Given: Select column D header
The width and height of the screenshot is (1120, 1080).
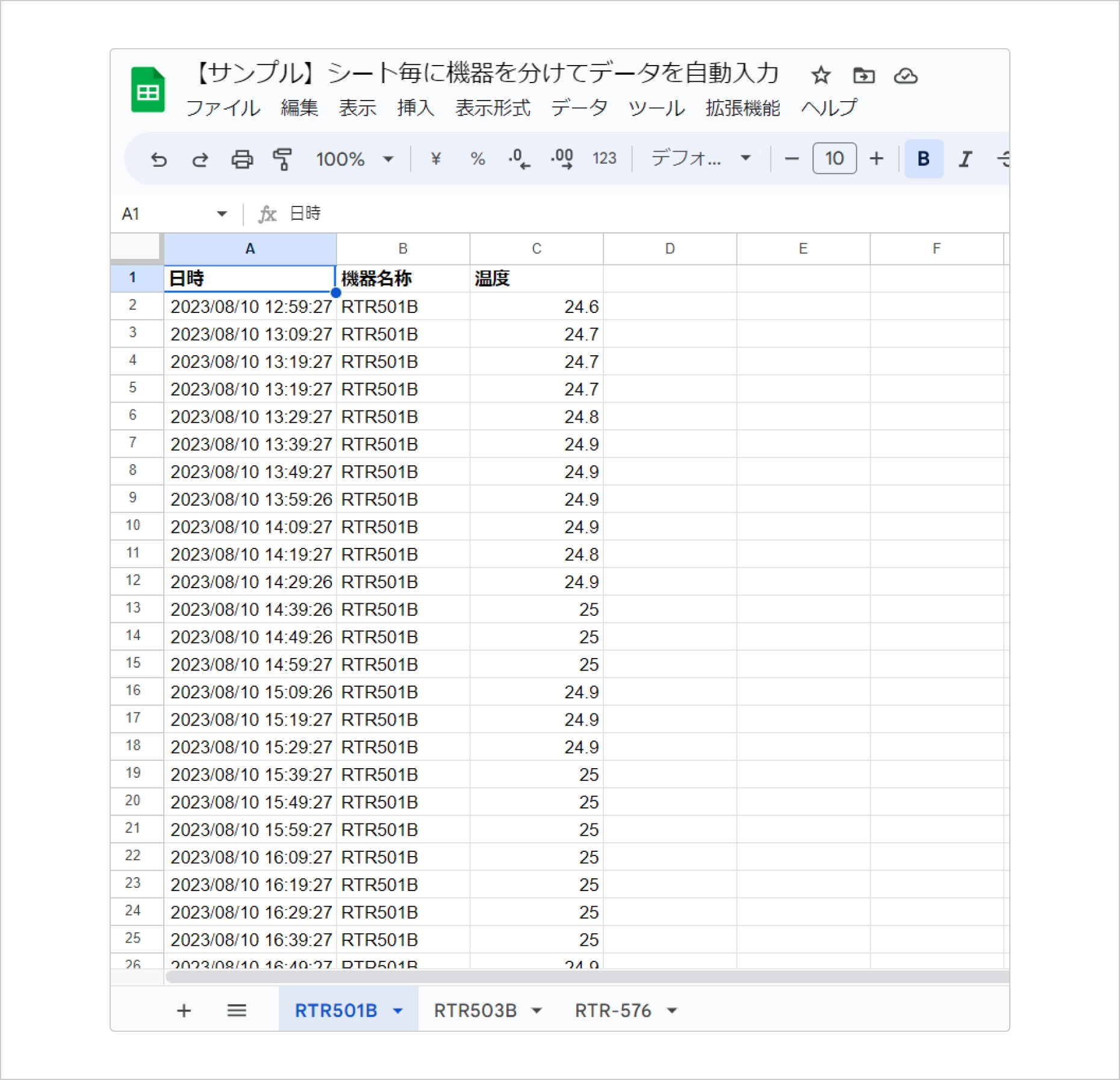Looking at the screenshot, I should [670, 249].
